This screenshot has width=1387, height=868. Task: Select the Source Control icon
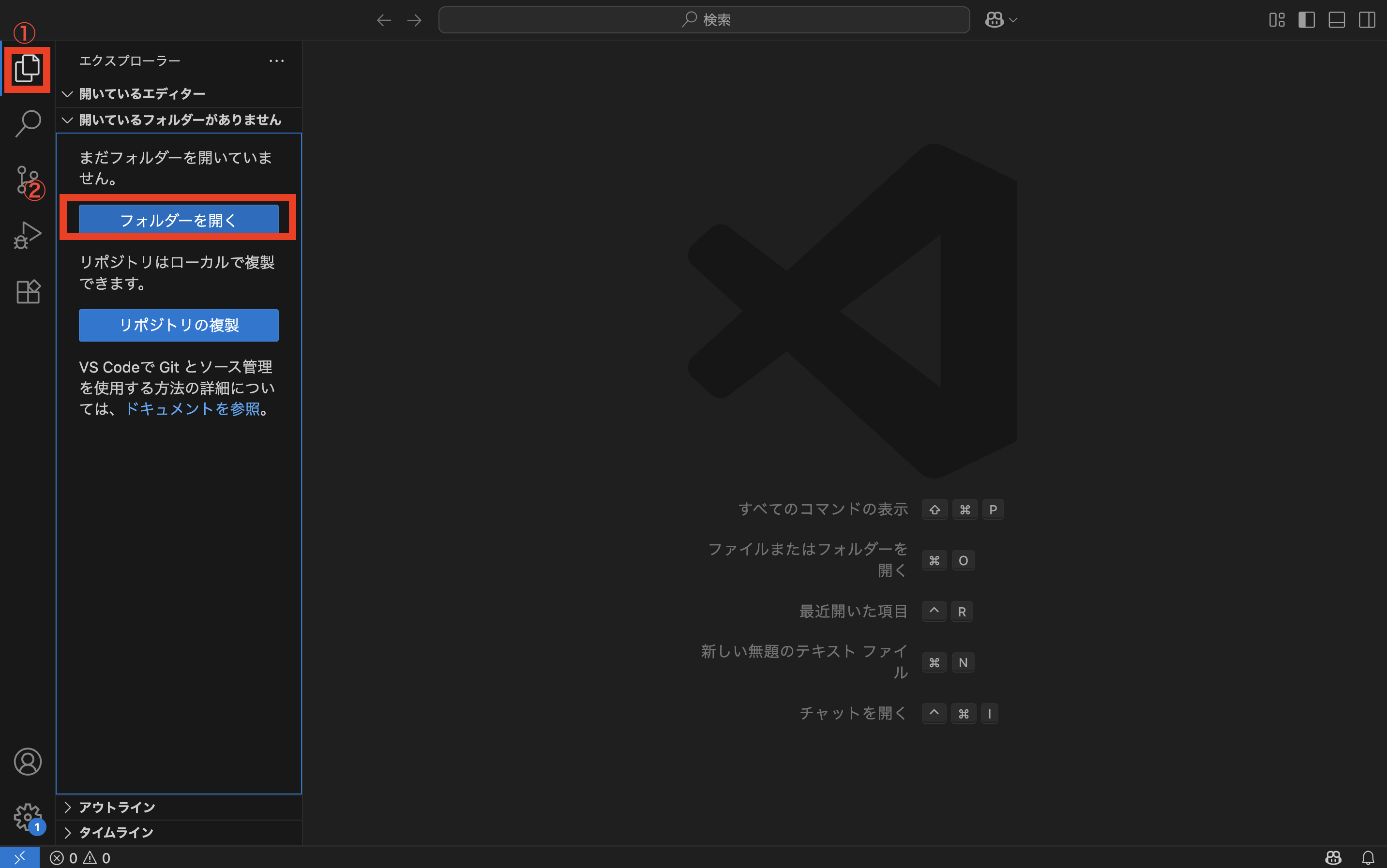pyautogui.click(x=27, y=178)
